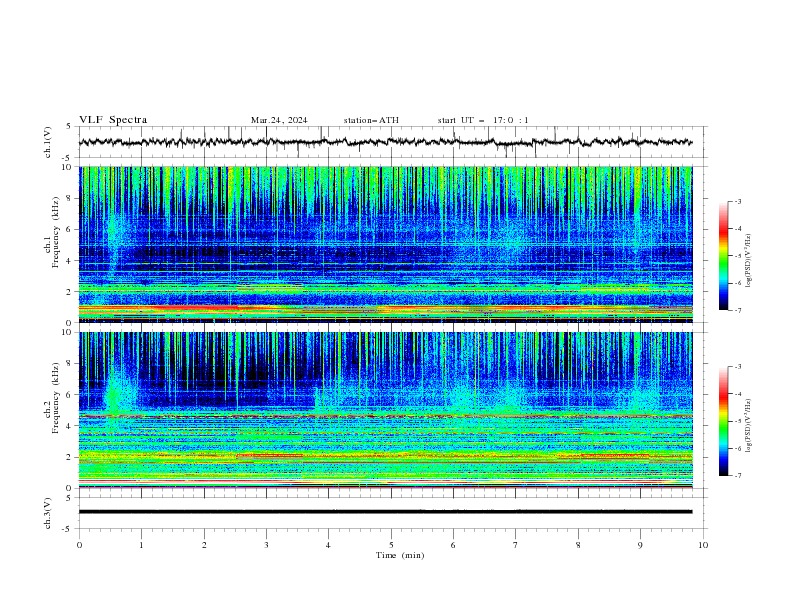Click the '2' tick on the time axis
Viewport: 792px width, 612px height.
coord(204,545)
